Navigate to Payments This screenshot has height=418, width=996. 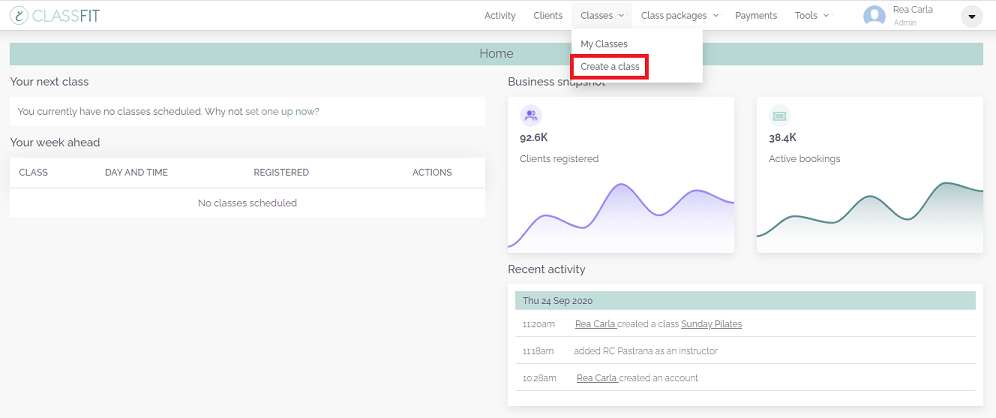(x=756, y=16)
